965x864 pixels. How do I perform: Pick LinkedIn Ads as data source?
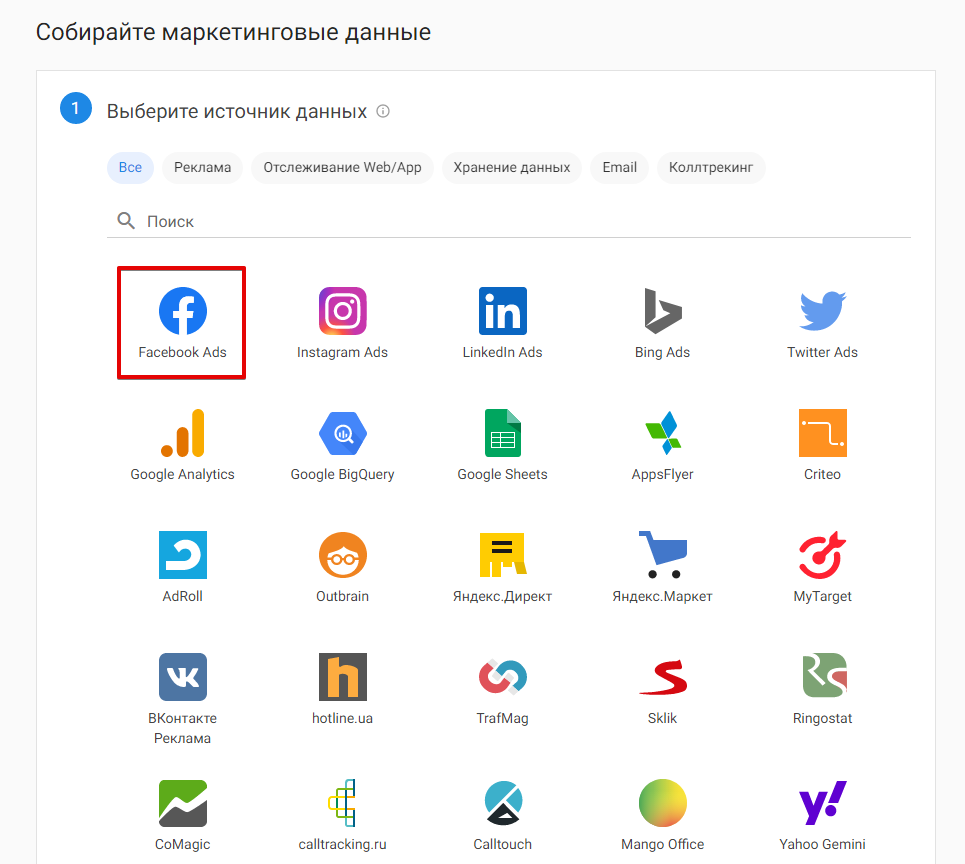point(503,312)
